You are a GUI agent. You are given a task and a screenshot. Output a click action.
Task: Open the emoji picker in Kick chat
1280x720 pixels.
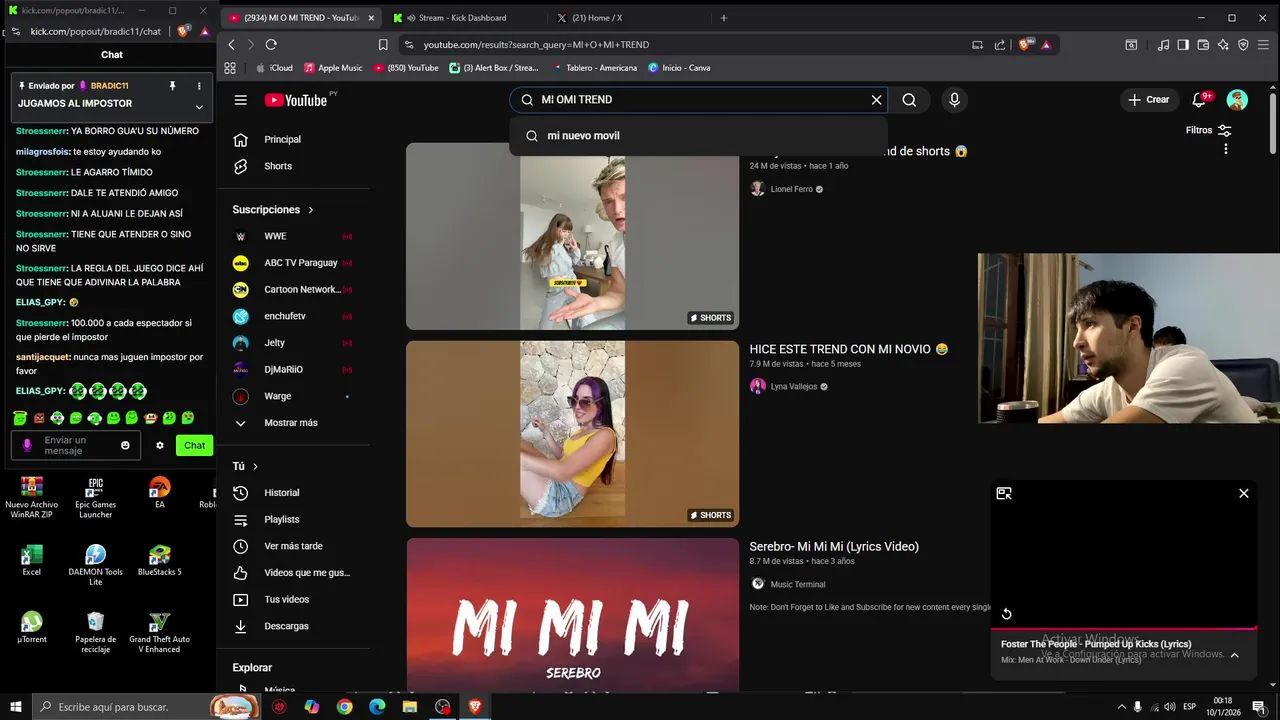(x=125, y=445)
